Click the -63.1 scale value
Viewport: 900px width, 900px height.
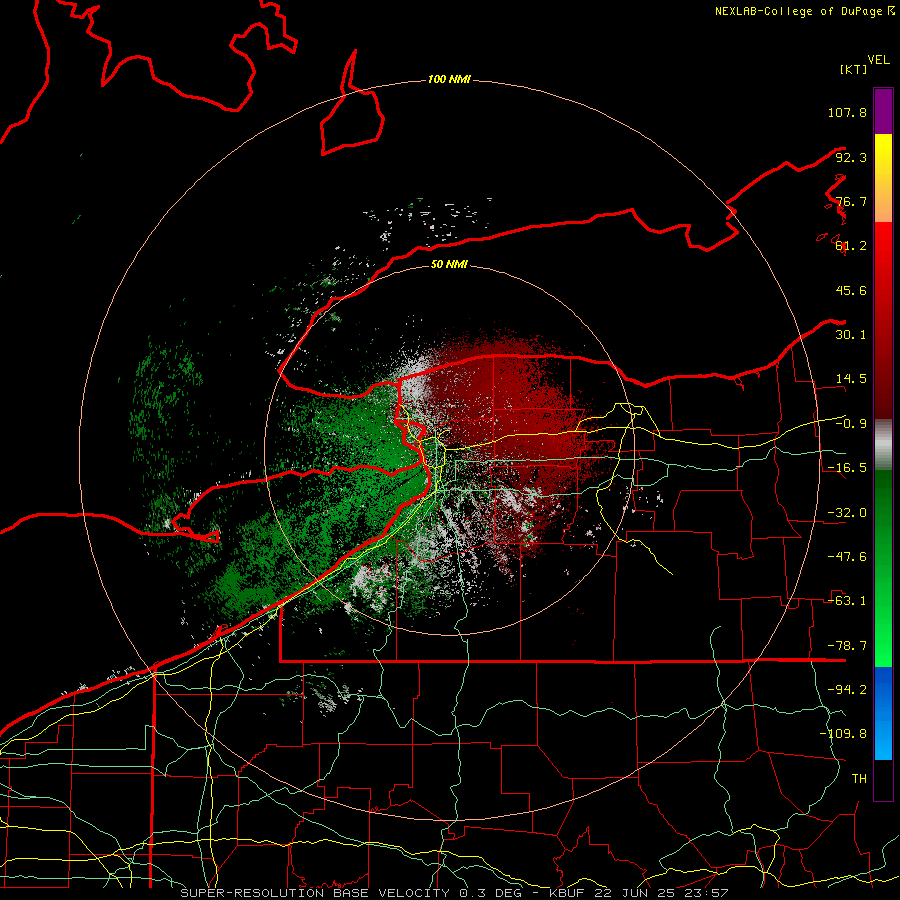tap(847, 601)
